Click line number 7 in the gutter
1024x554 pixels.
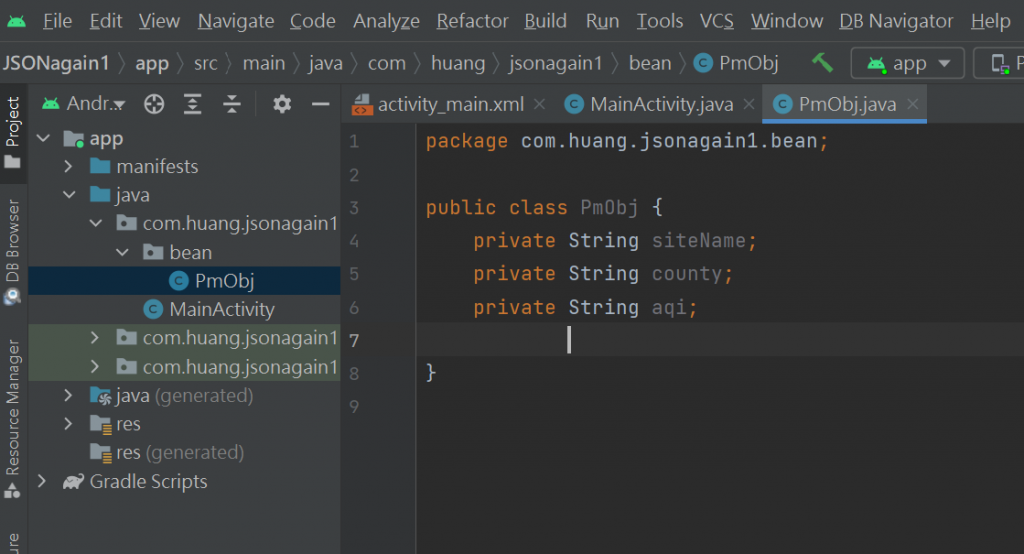click(354, 340)
